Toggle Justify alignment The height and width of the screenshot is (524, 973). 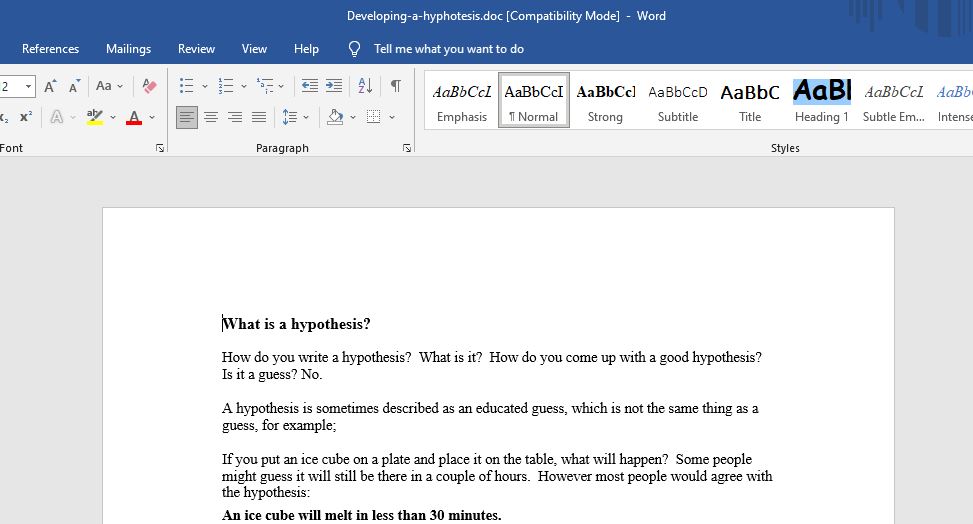(259, 117)
